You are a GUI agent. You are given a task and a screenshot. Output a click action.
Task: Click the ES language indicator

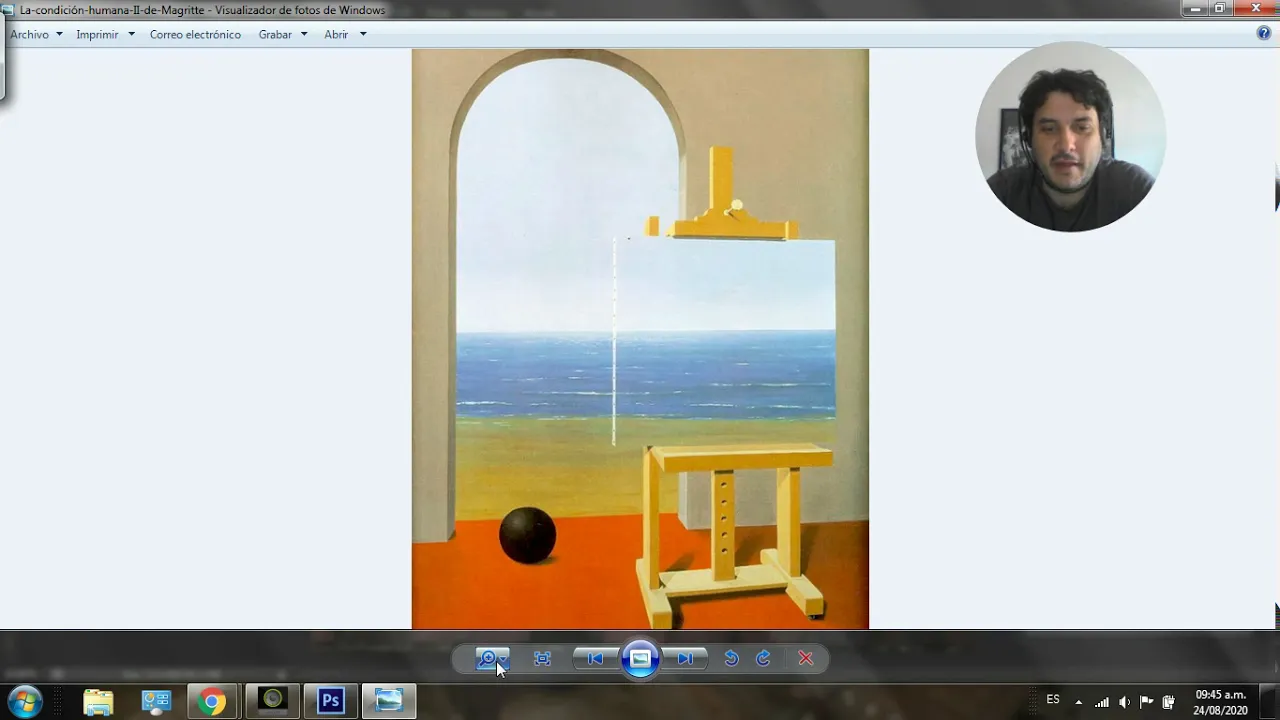[x=1053, y=700]
